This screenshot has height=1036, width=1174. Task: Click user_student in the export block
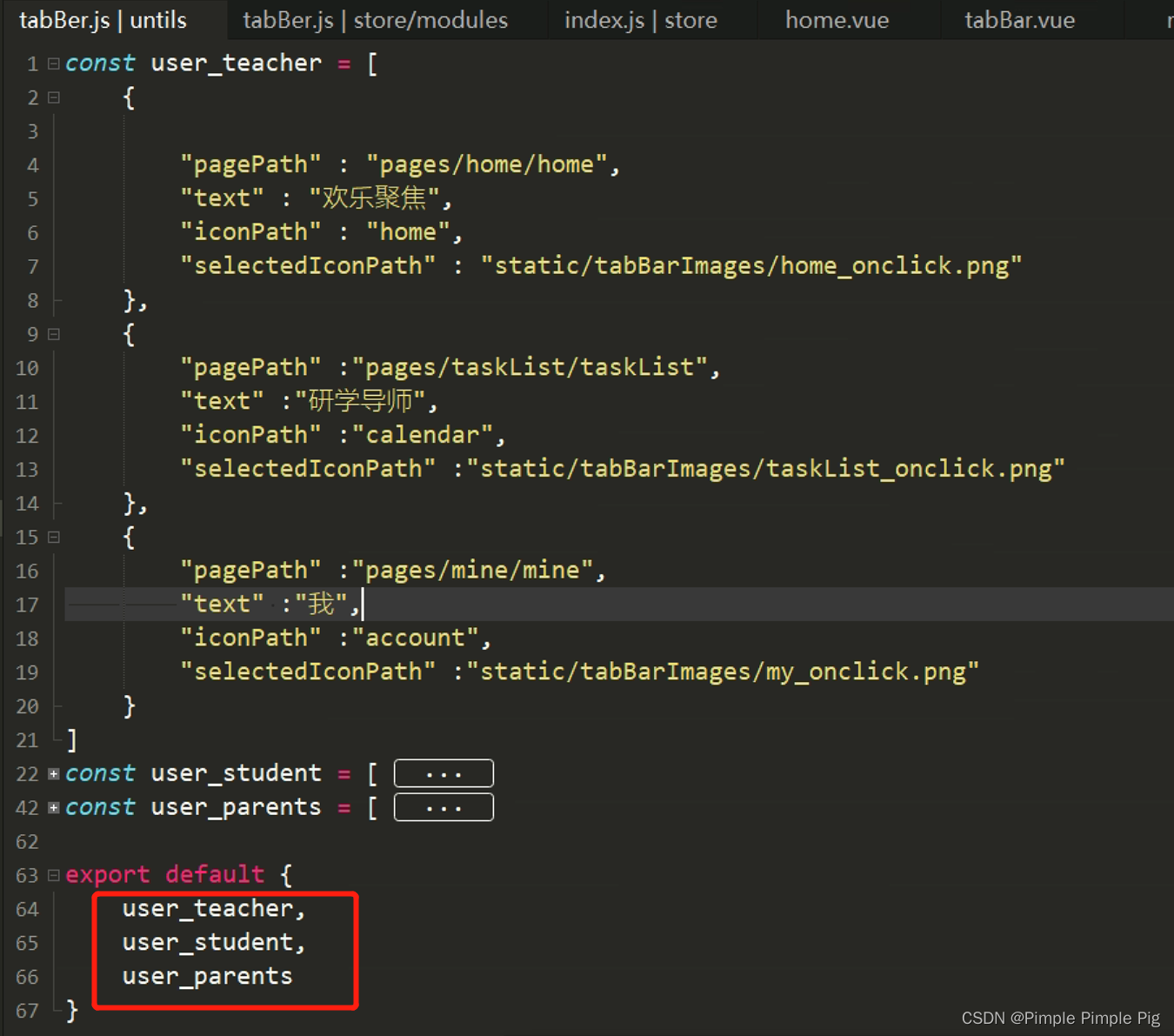click(x=207, y=942)
